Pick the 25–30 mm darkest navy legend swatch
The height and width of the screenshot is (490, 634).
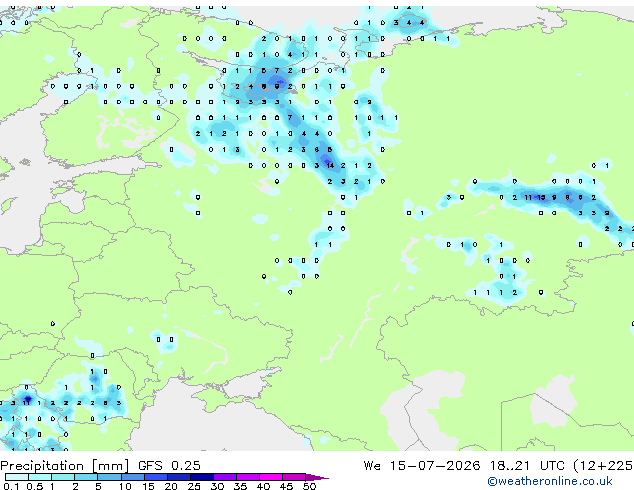click(x=202, y=477)
